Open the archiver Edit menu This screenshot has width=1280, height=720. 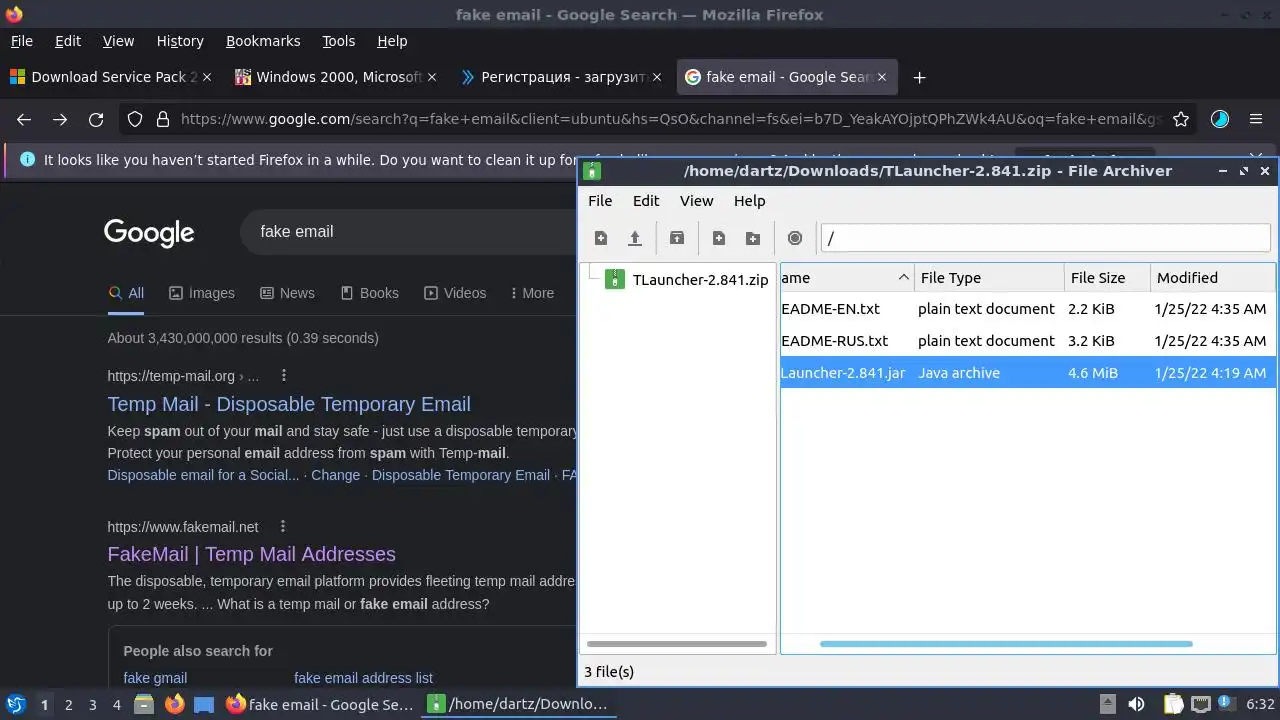point(646,200)
